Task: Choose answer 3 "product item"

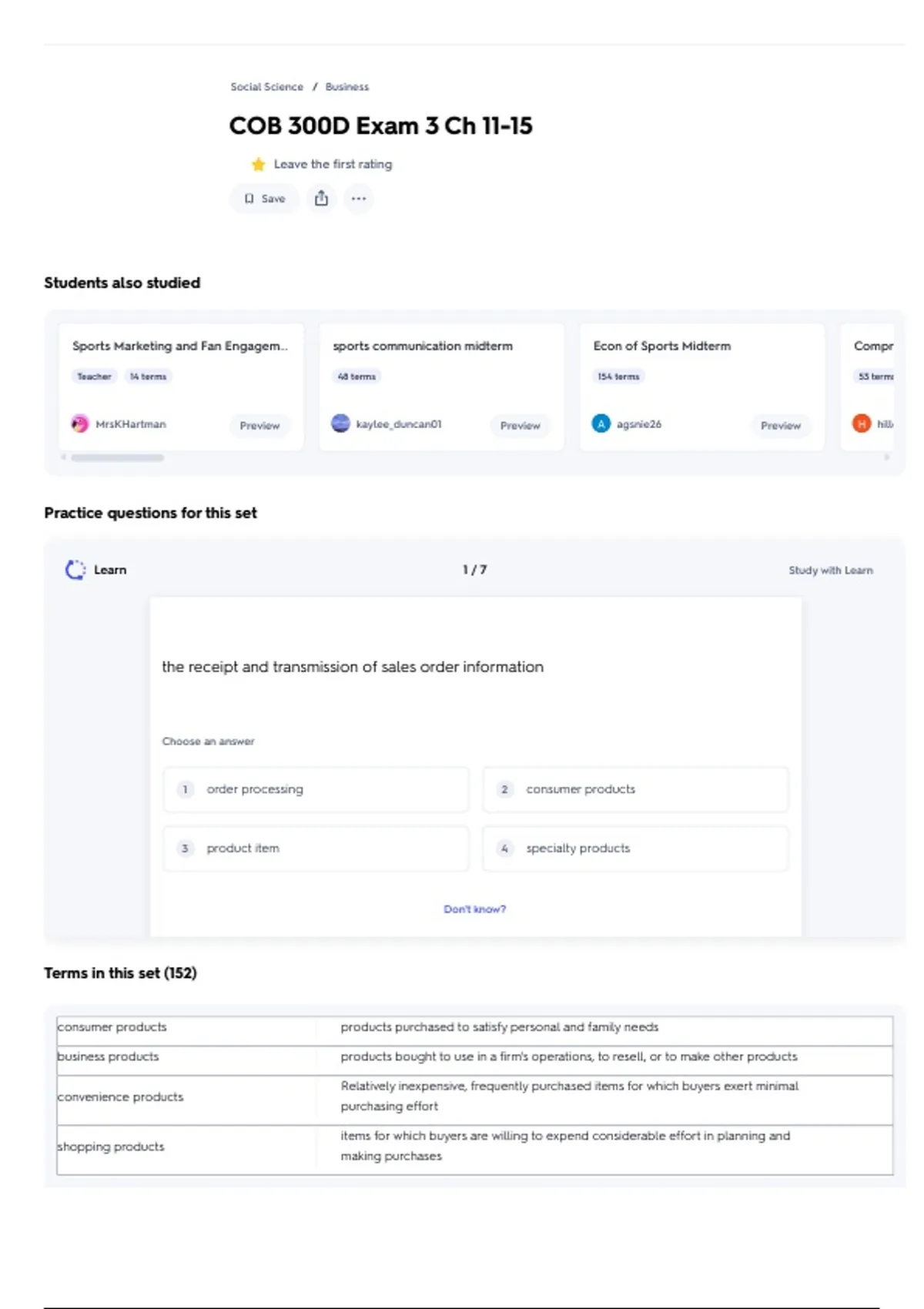Action: click(316, 849)
